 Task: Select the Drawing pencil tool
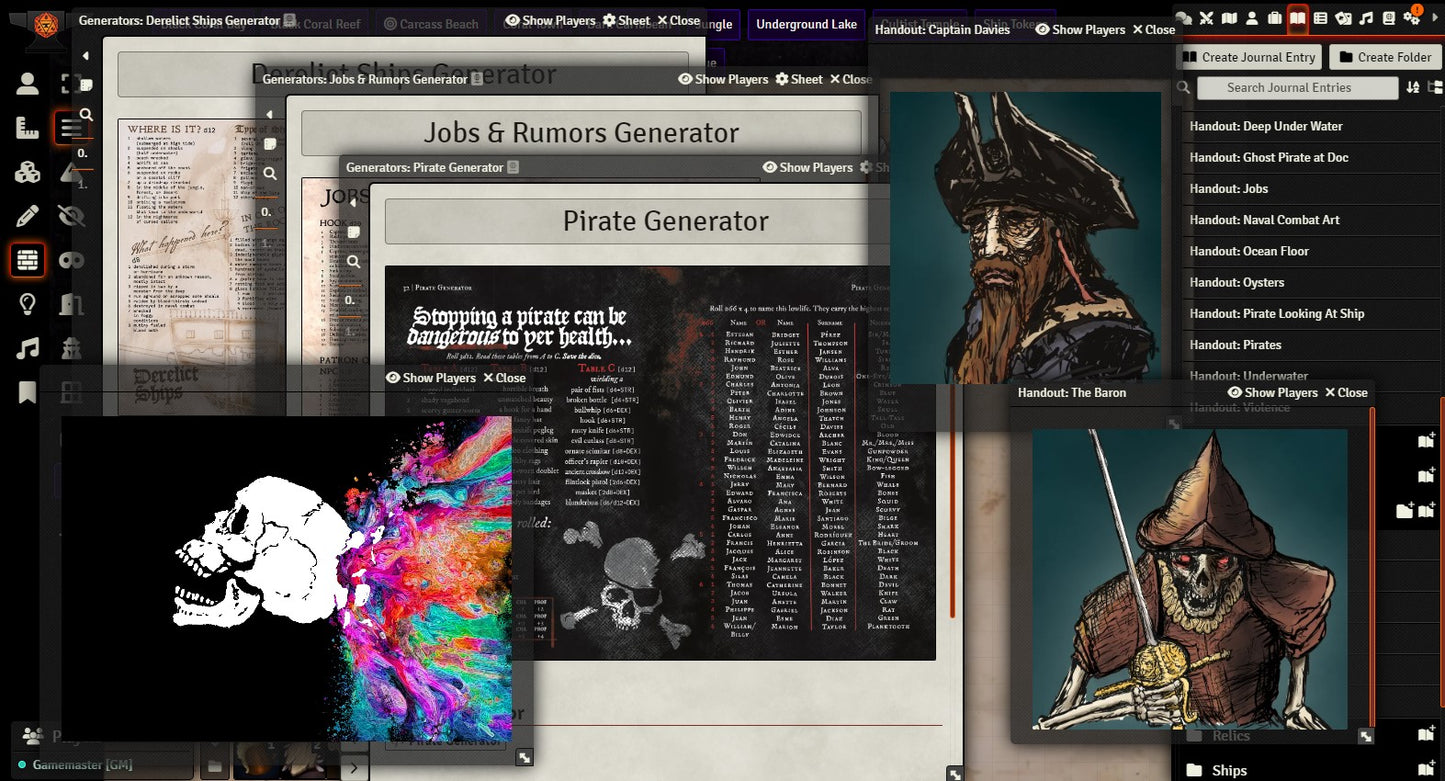coord(27,215)
